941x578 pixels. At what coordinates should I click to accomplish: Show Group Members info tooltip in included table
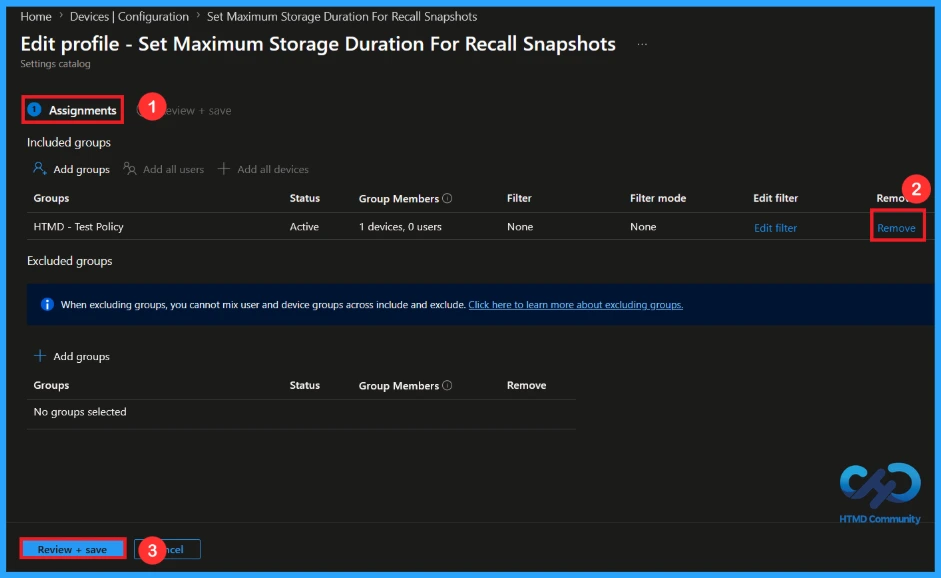click(447, 198)
